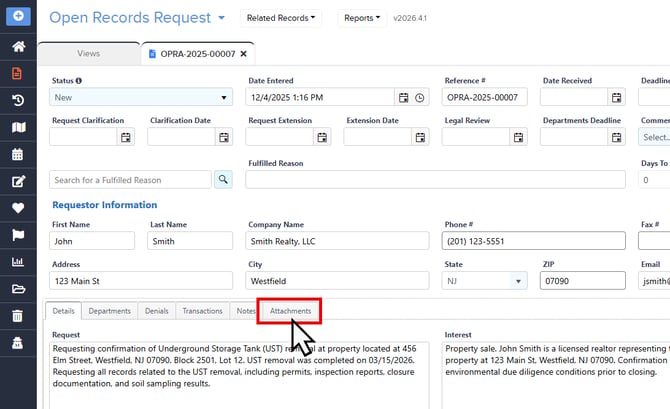Image resolution: width=670 pixels, height=409 pixels.
Task: Open the Related Records dropdown
Action: pyautogui.click(x=281, y=18)
